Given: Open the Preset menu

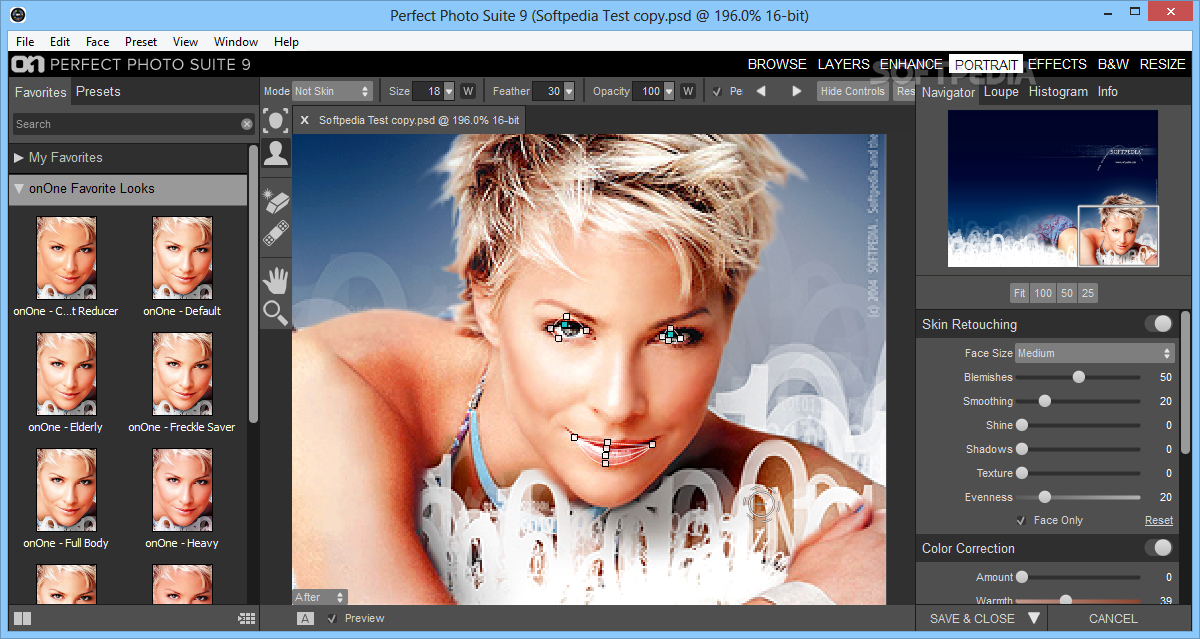Looking at the screenshot, I should [141, 42].
